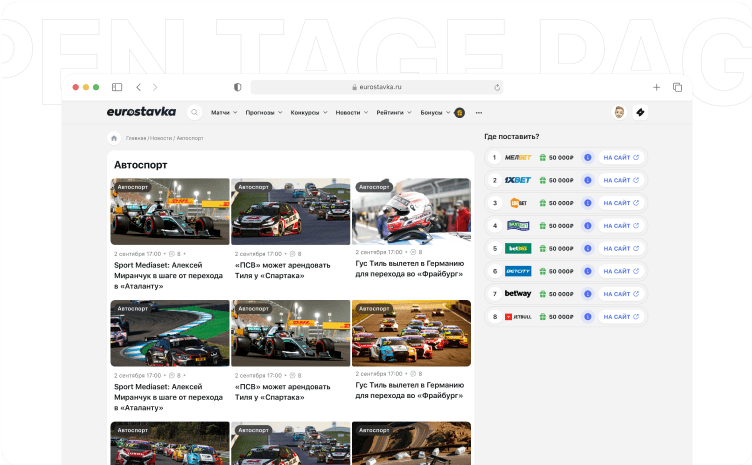Image resolution: width=752 pixels, height=465 pixels.
Task: Click the black diamond icon beside the avatar
Action: (x=641, y=113)
